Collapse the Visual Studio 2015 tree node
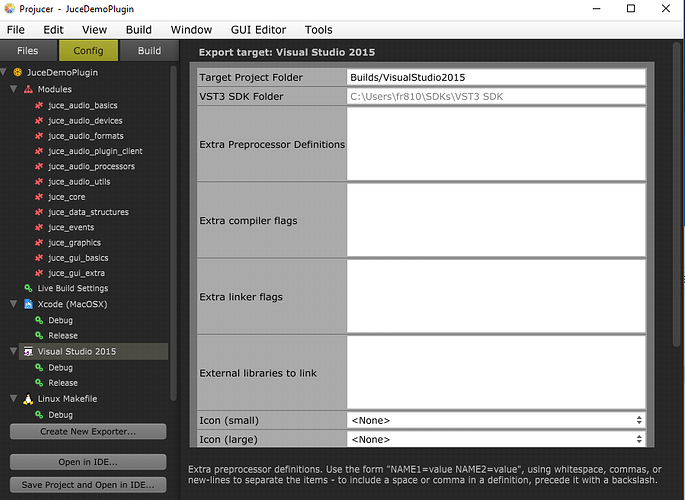Screen dimensions: 685x500 coord(14,351)
